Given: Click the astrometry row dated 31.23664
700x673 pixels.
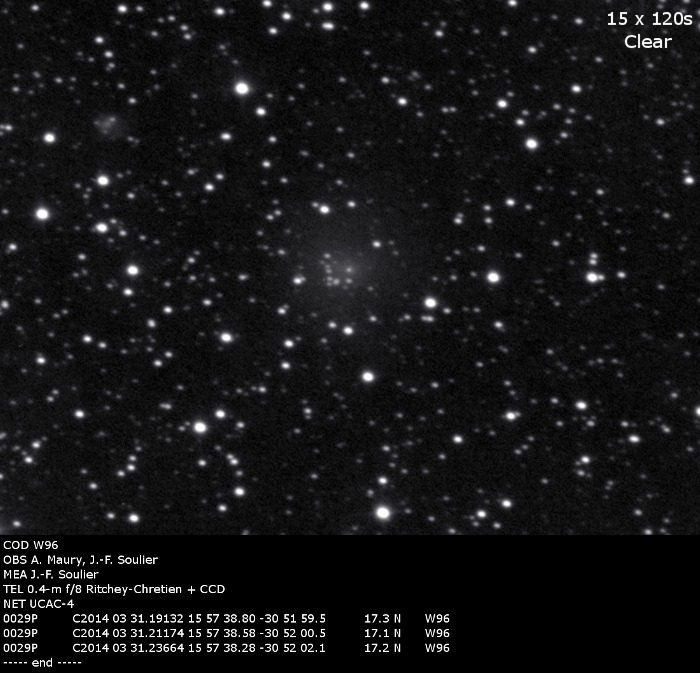Looking at the screenshot, I should 226,648.
